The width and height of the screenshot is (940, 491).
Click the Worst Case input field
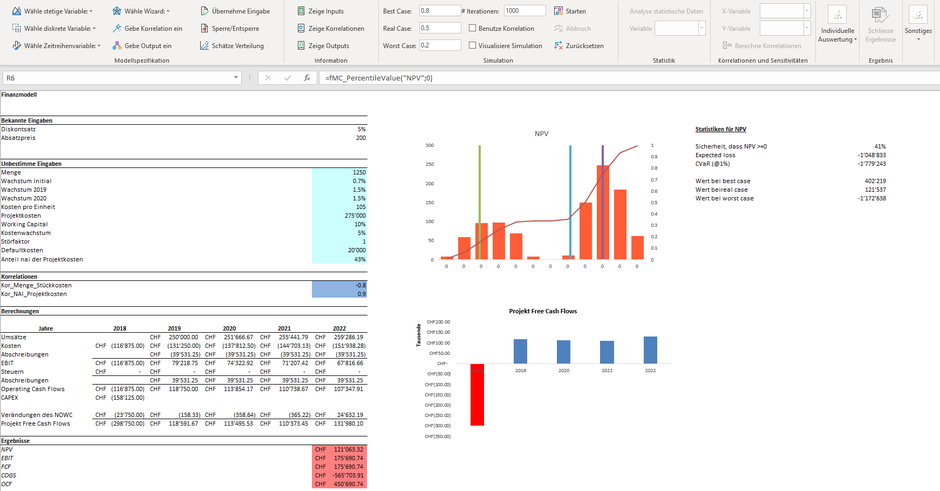point(440,46)
